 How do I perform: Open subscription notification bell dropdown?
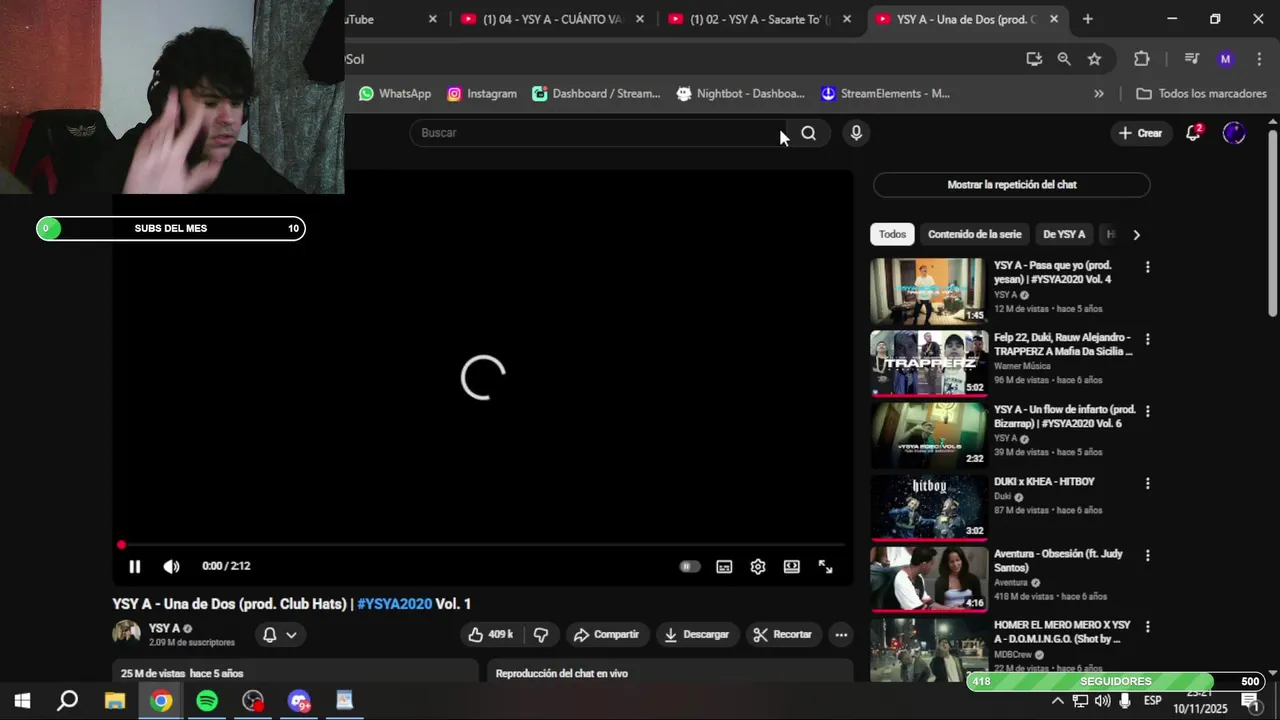(280, 635)
